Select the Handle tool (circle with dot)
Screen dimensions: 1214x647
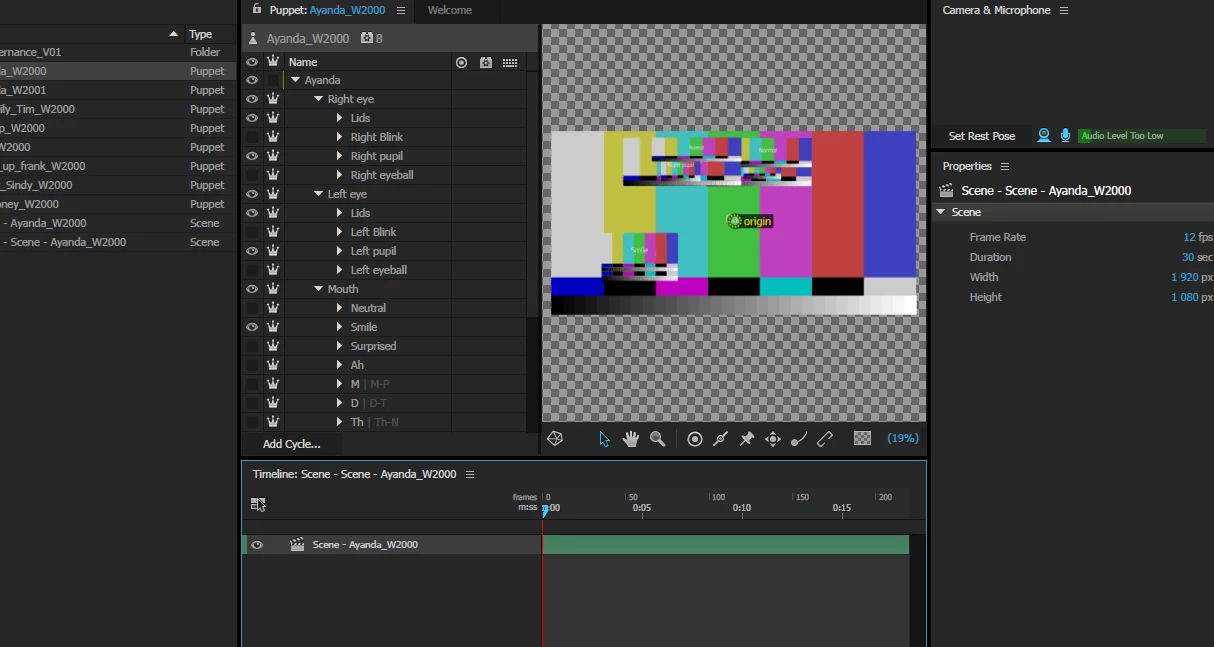[695, 439]
